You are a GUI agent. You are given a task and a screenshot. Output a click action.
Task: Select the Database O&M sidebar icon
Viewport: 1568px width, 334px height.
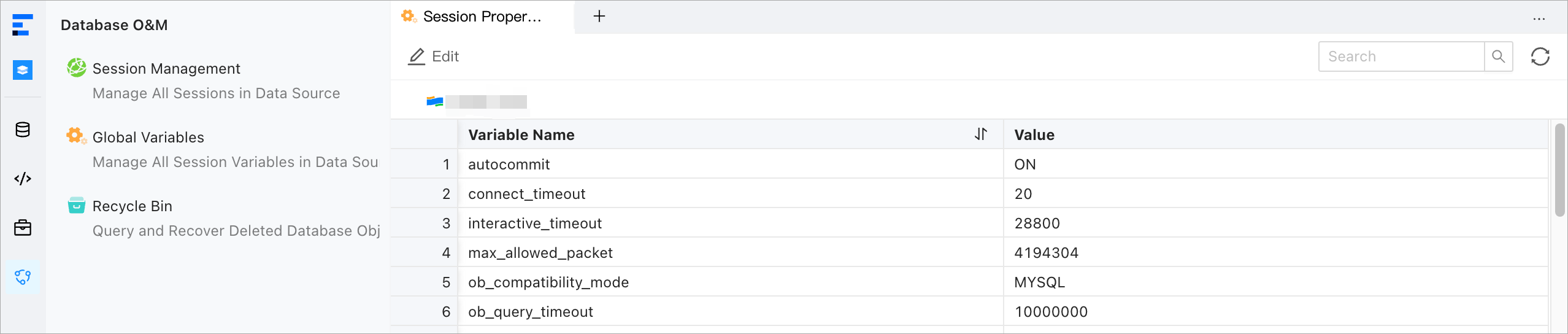click(23, 277)
